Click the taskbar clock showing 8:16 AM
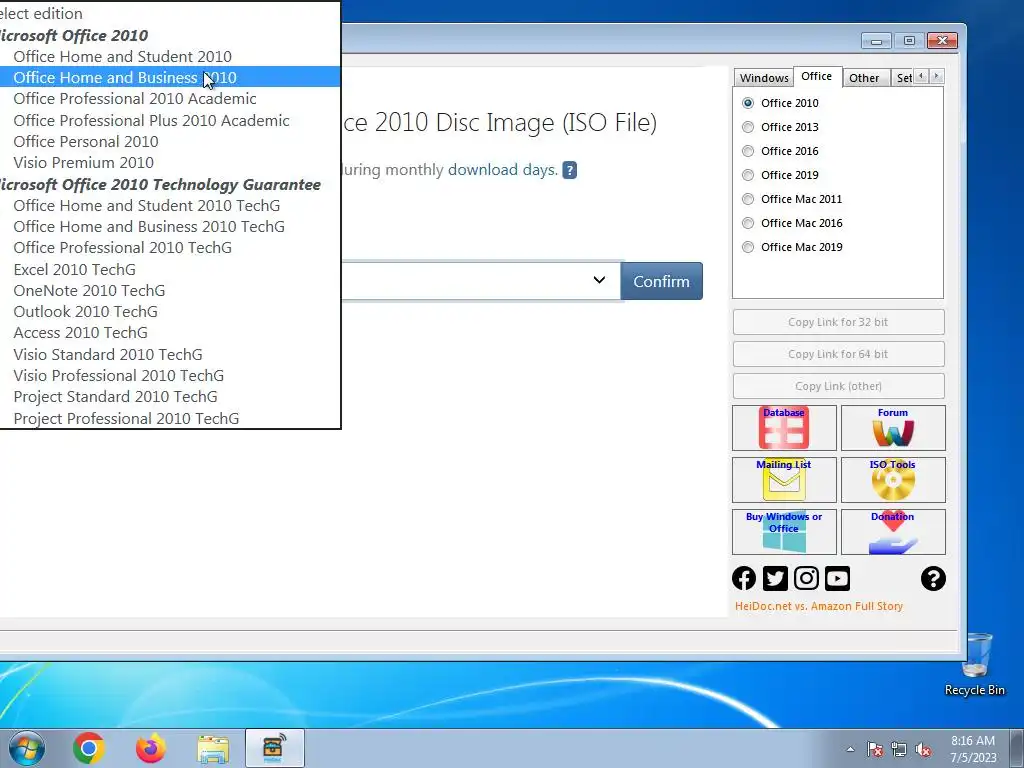1024x768 pixels. click(973, 749)
